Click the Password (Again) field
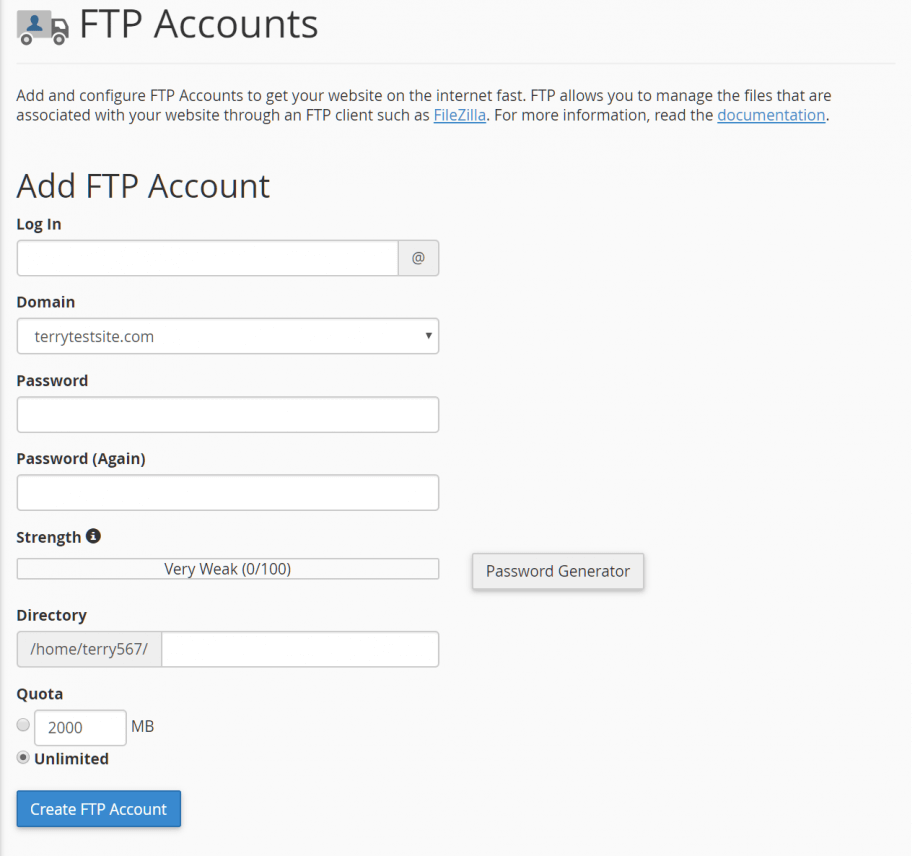 (x=227, y=492)
